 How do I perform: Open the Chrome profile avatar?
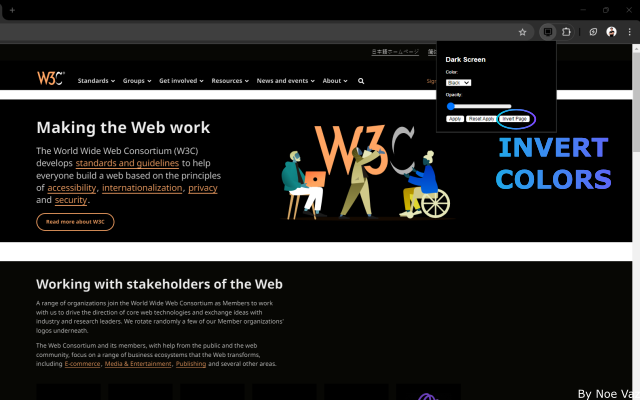pyautogui.click(x=611, y=32)
